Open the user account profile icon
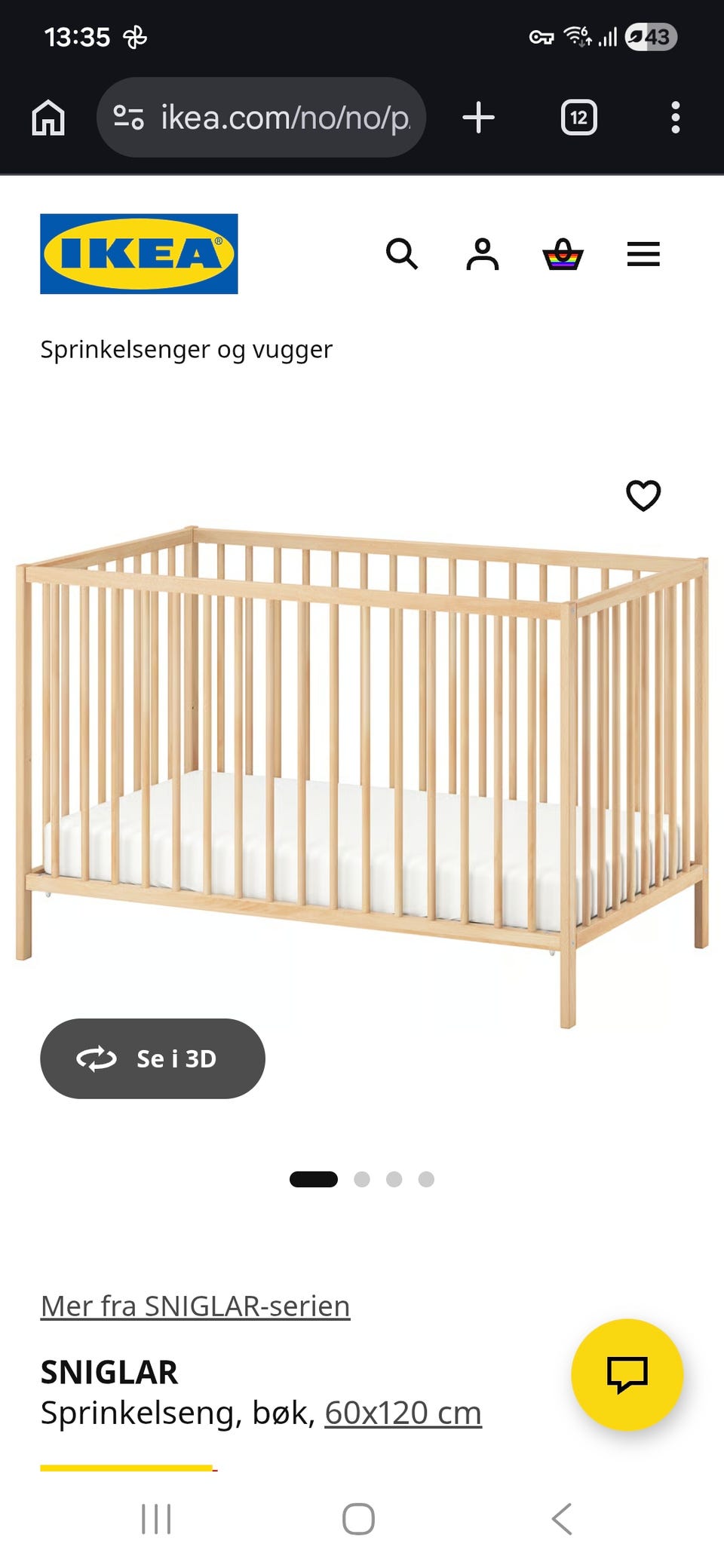The height and width of the screenshot is (1568, 724). [x=483, y=254]
